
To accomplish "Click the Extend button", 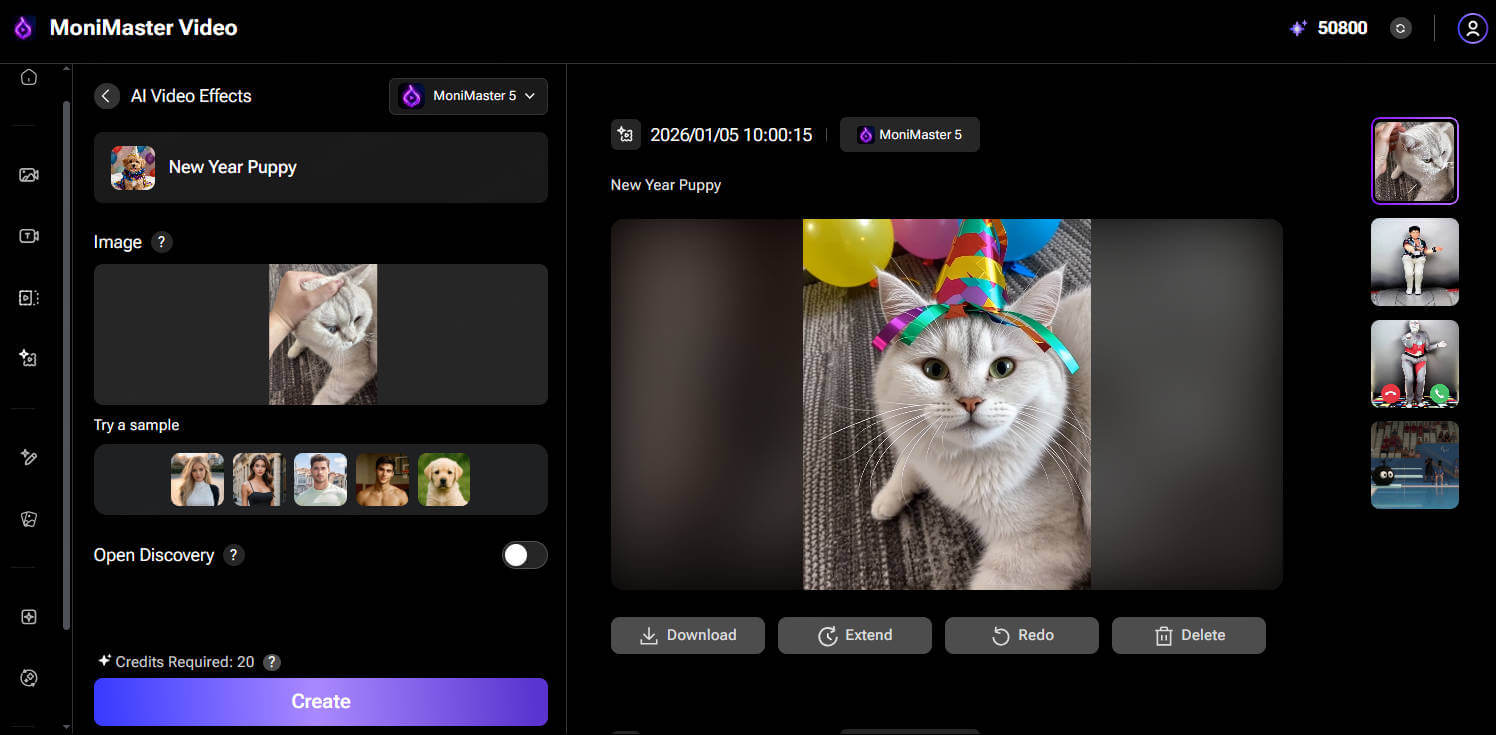I will click(x=854, y=635).
